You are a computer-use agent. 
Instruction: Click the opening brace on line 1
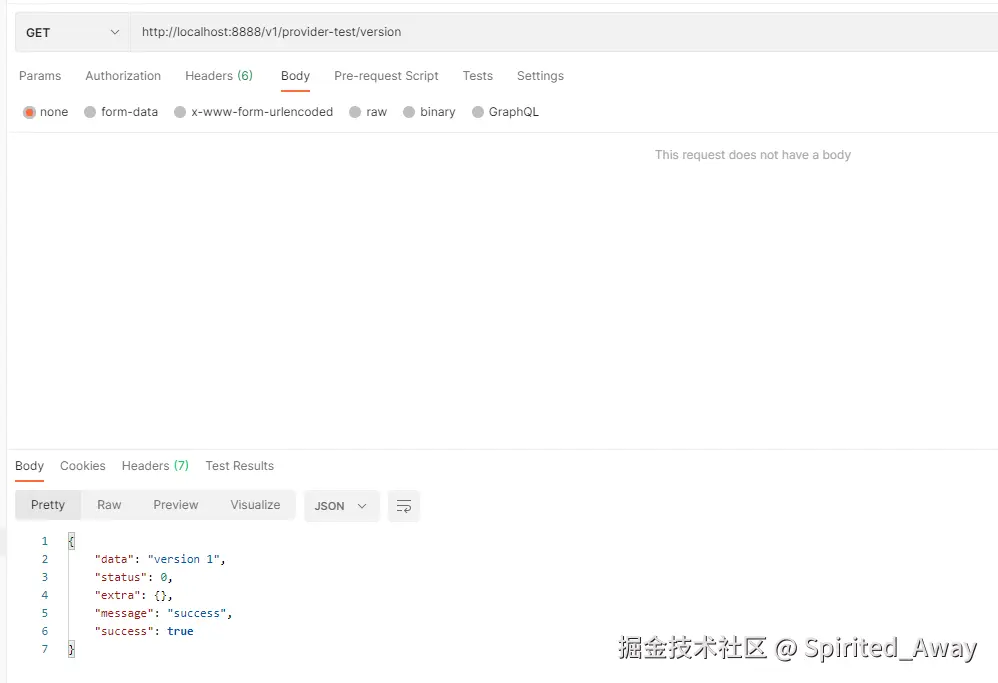[71, 541]
